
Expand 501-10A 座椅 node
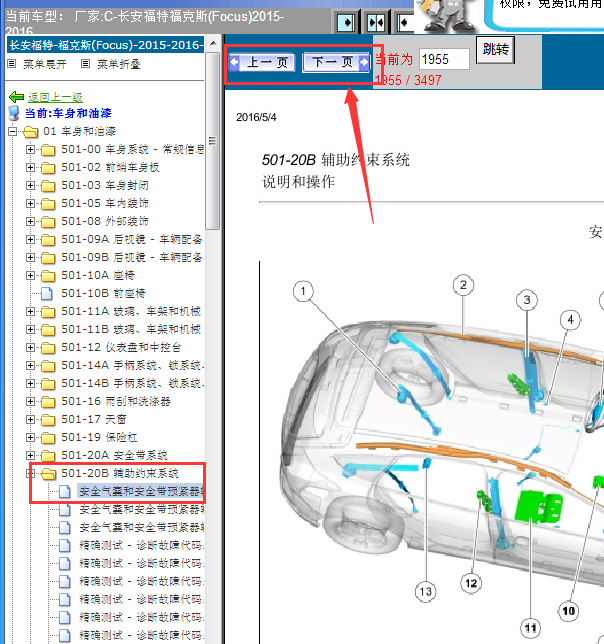click(30, 276)
